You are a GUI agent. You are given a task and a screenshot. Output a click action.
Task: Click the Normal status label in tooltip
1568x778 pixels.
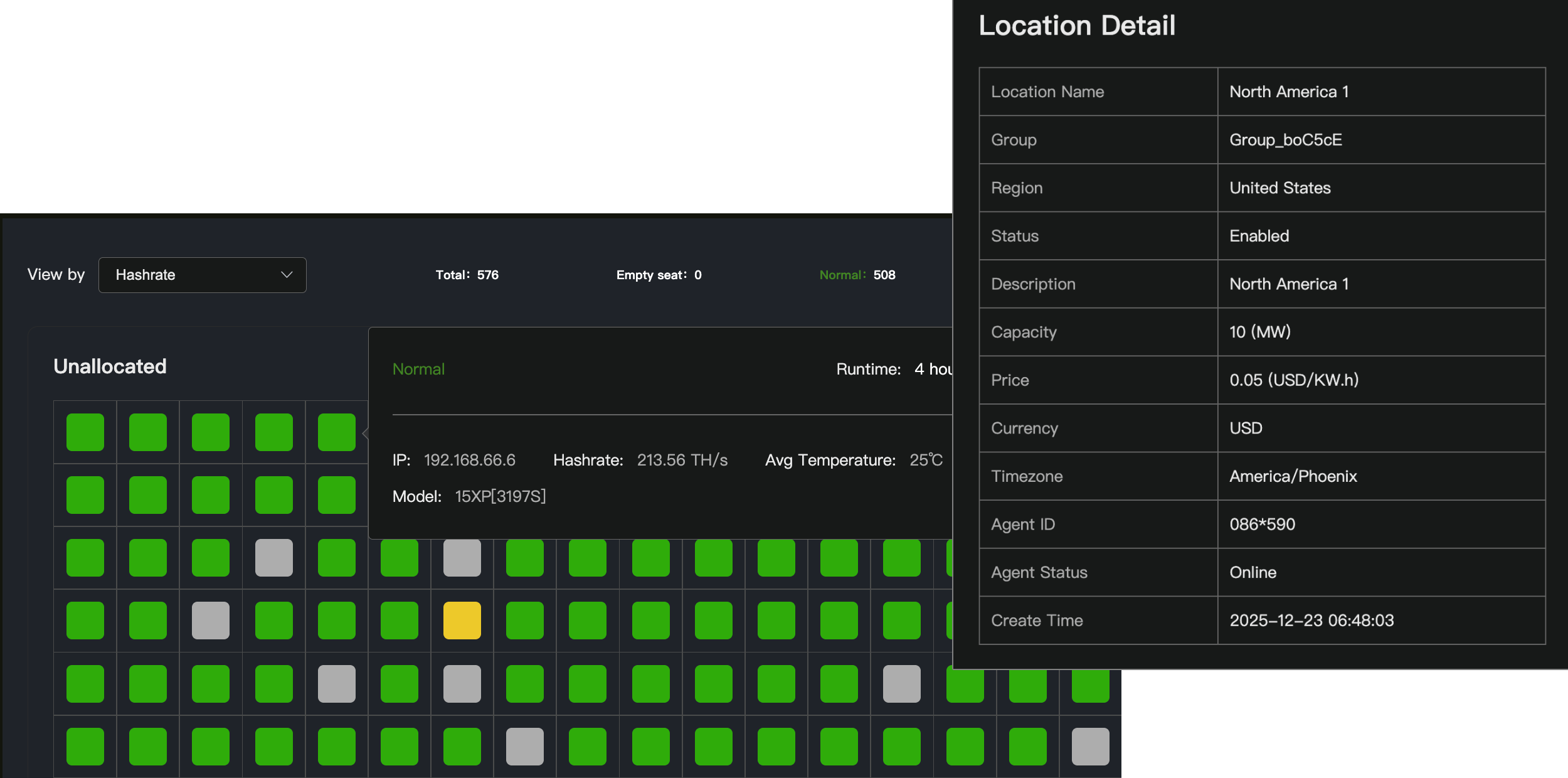(418, 369)
